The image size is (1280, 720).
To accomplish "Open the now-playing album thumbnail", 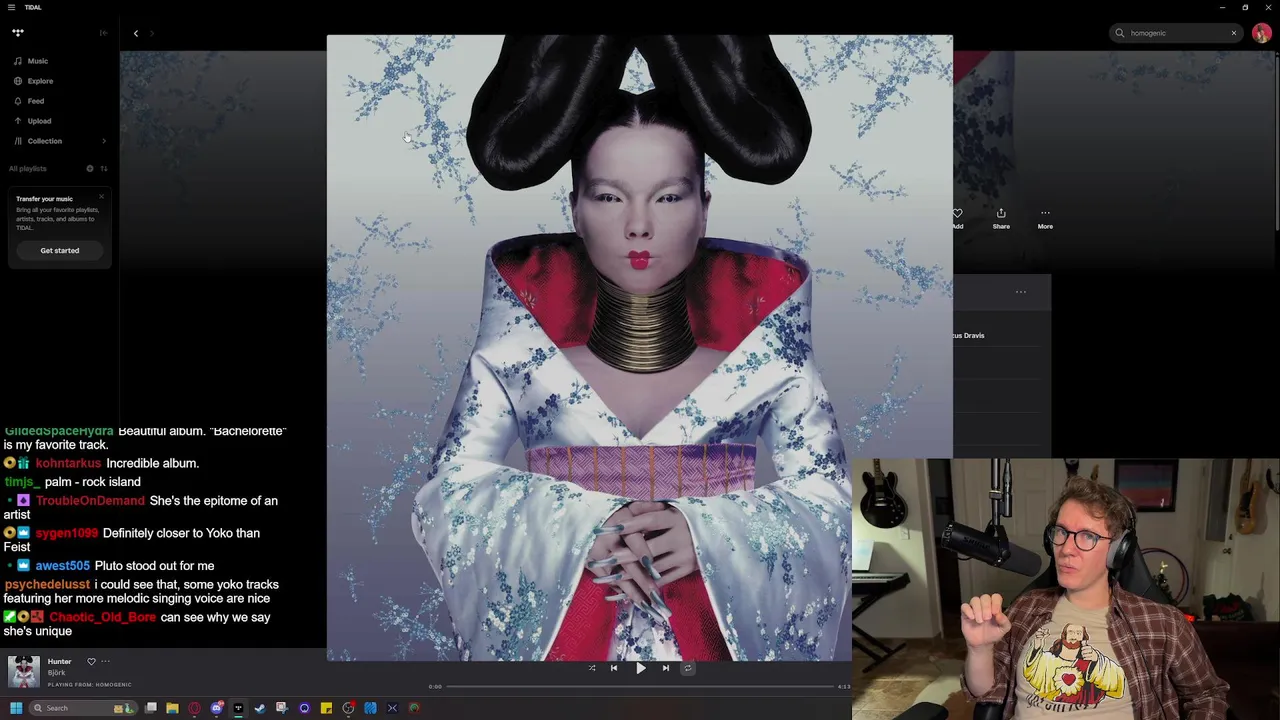I will 24,672.
